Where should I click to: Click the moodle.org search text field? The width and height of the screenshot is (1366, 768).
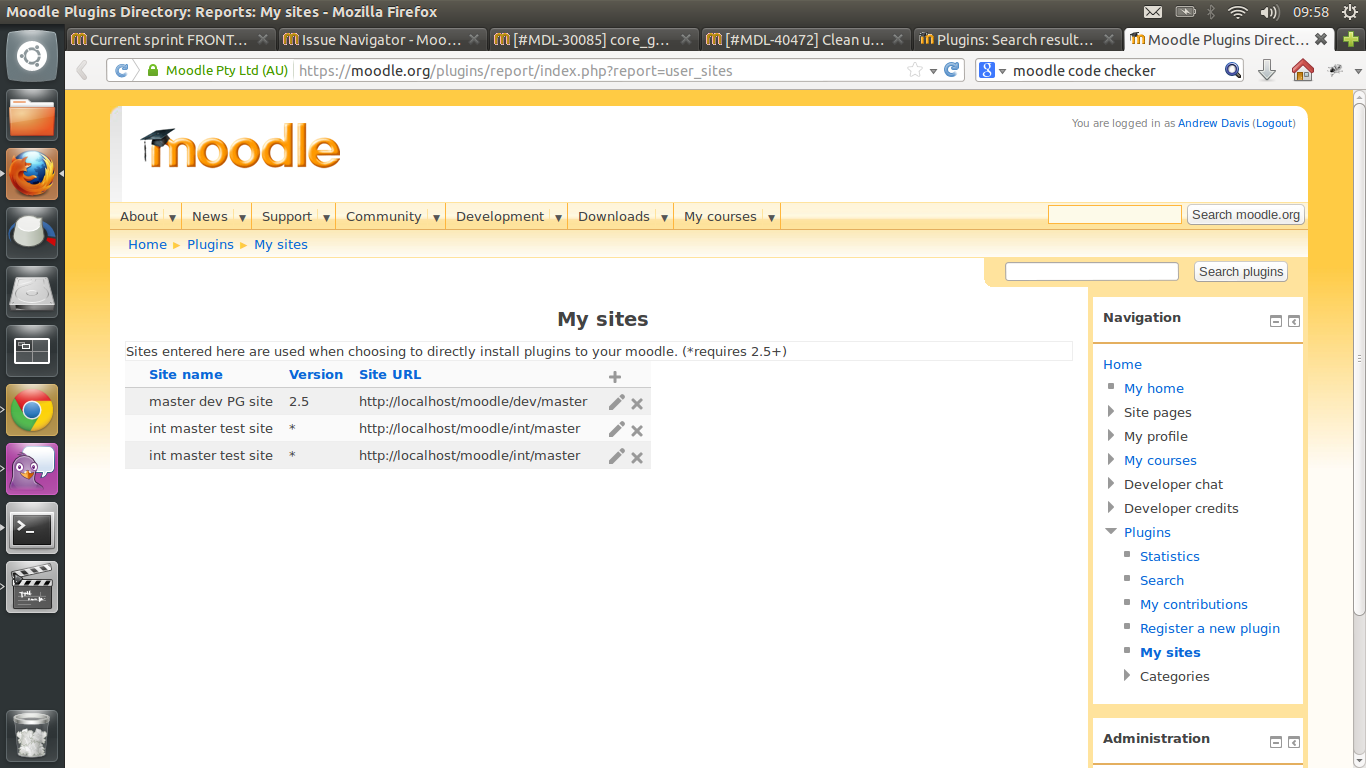pyautogui.click(x=1115, y=215)
